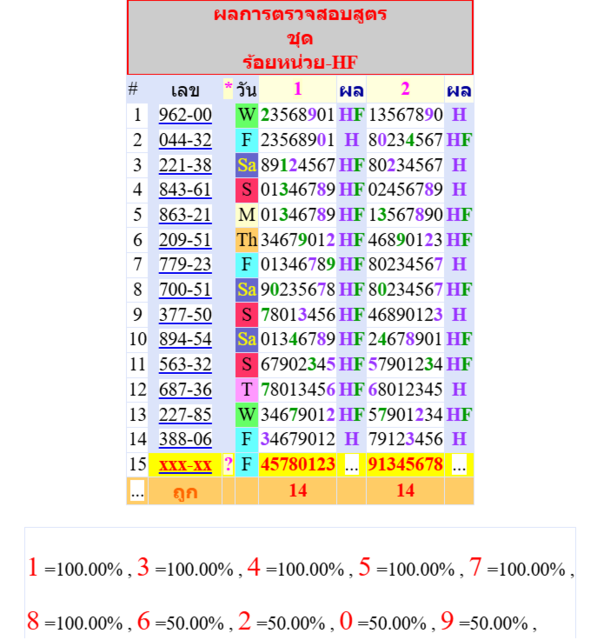597x640 pixels.
Task: Click value 68012345 in row 12
Action: pyautogui.click(x=405, y=389)
